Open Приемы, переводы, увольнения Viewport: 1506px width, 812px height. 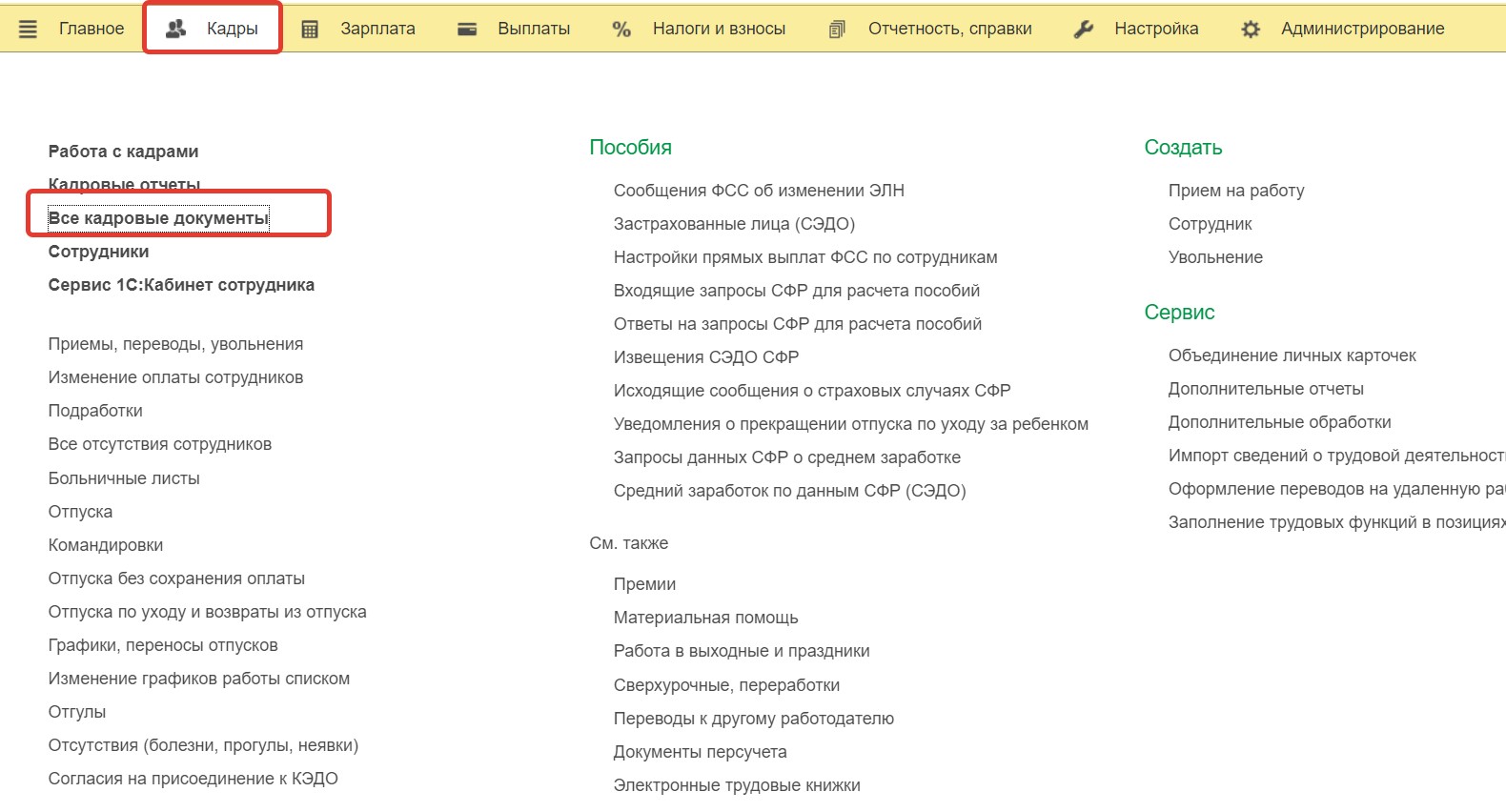(x=175, y=344)
